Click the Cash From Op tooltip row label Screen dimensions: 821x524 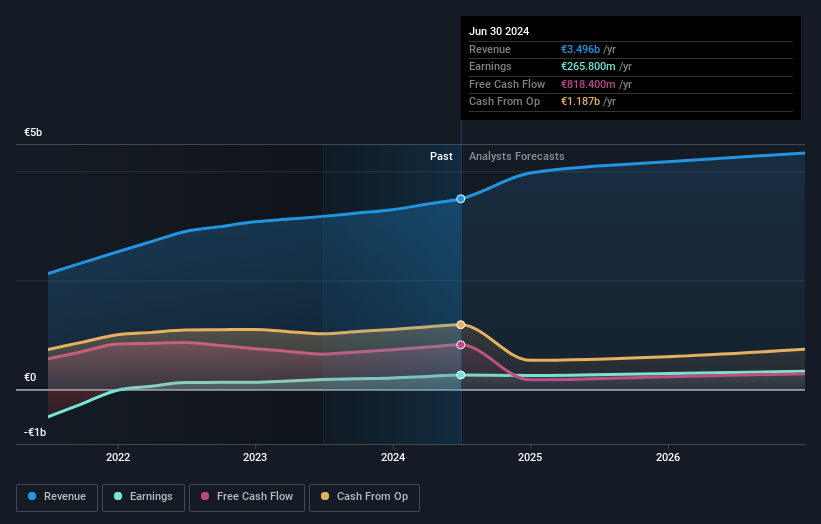504,102
